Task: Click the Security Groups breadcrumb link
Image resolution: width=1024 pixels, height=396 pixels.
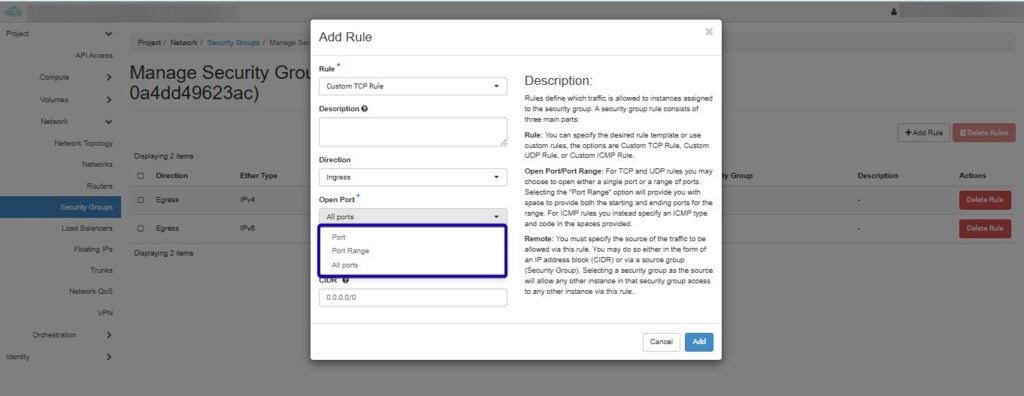Action: coord(233,42)
